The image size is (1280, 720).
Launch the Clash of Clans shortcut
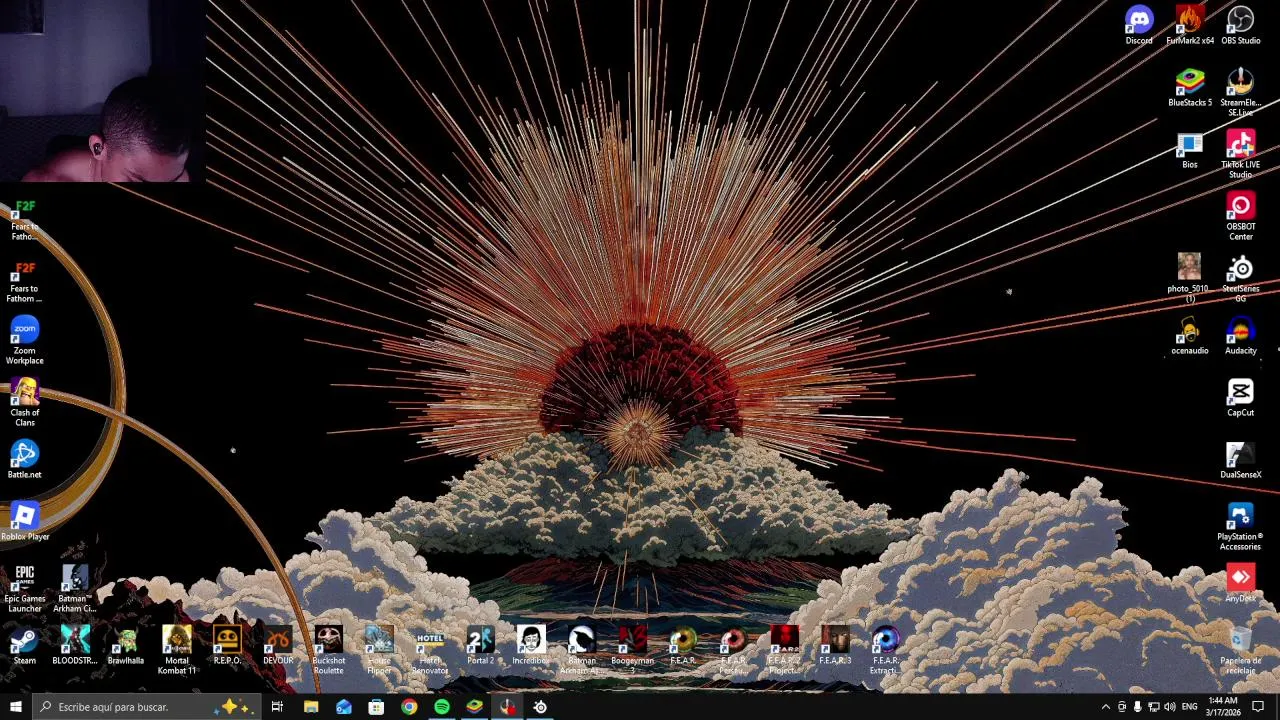[25, 403]
